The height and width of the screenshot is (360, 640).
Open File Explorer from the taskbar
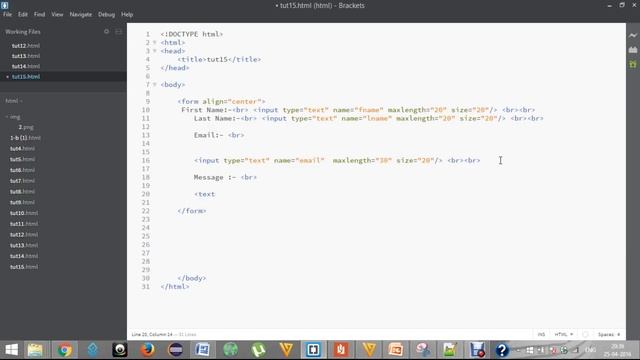pyautogui.click(x=35, y=350)
